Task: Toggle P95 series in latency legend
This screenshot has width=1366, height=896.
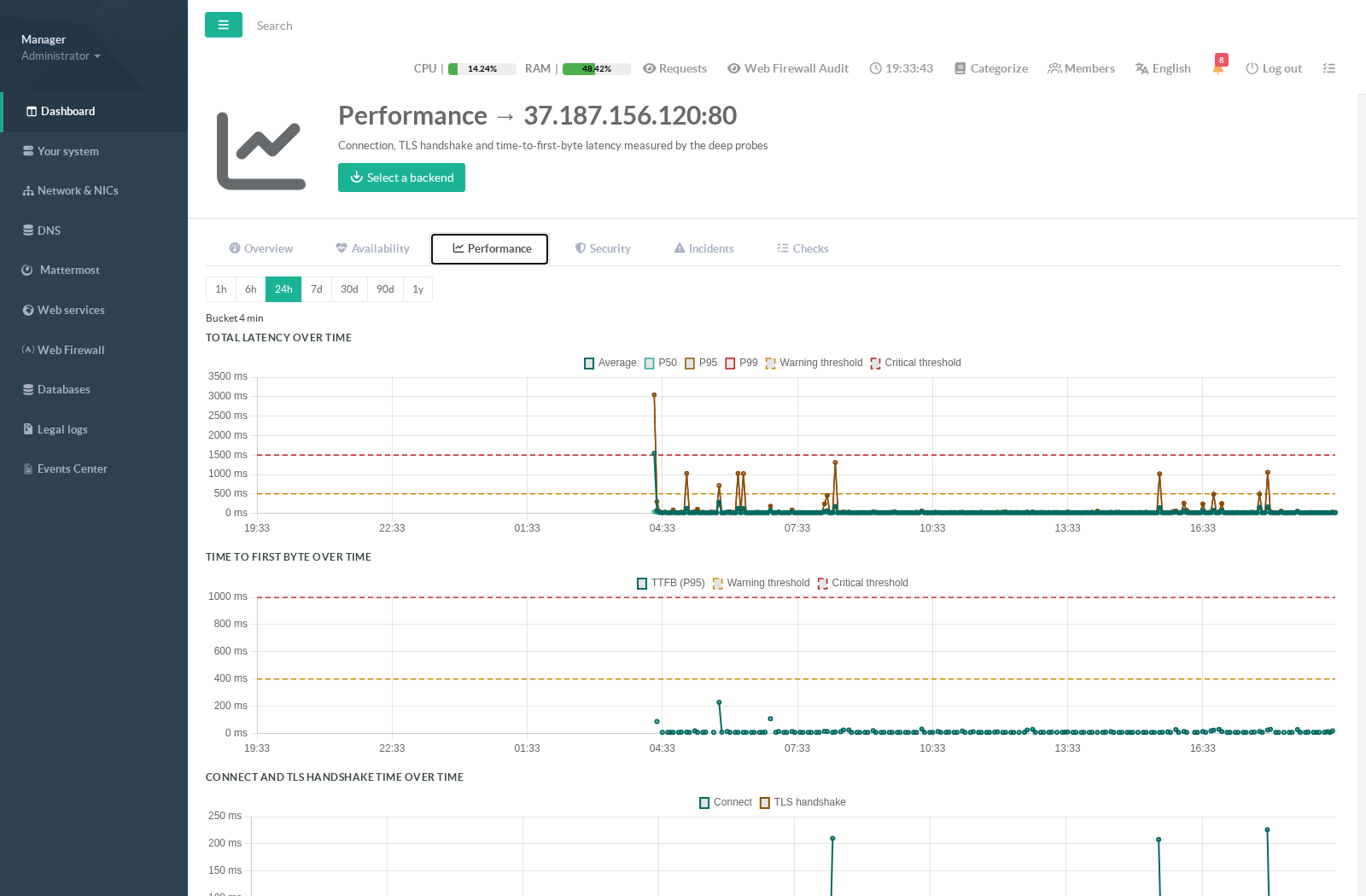Action: tap(701, 363)
